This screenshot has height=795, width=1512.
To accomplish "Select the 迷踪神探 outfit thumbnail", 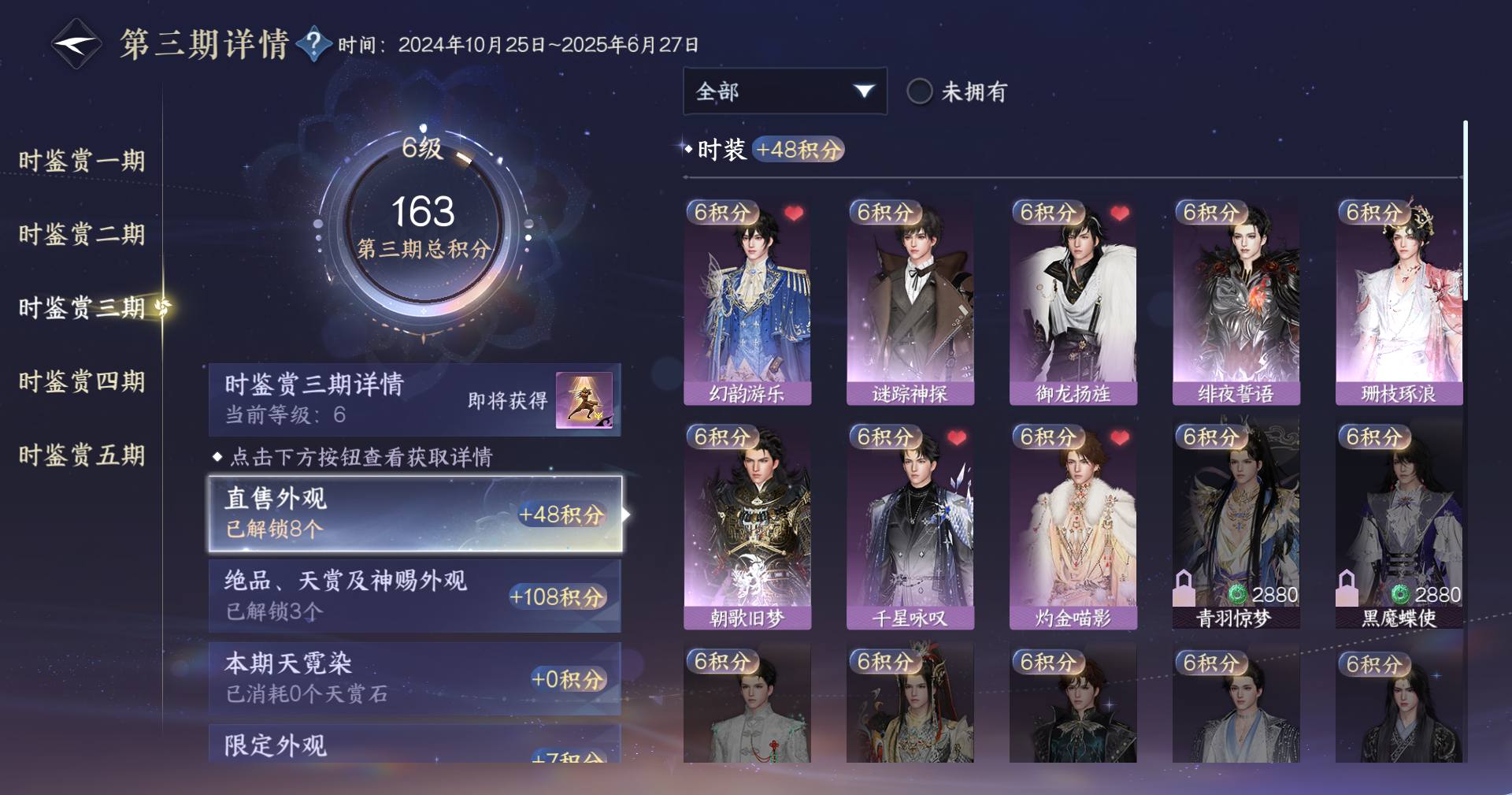I will click(x=910, y=302).
